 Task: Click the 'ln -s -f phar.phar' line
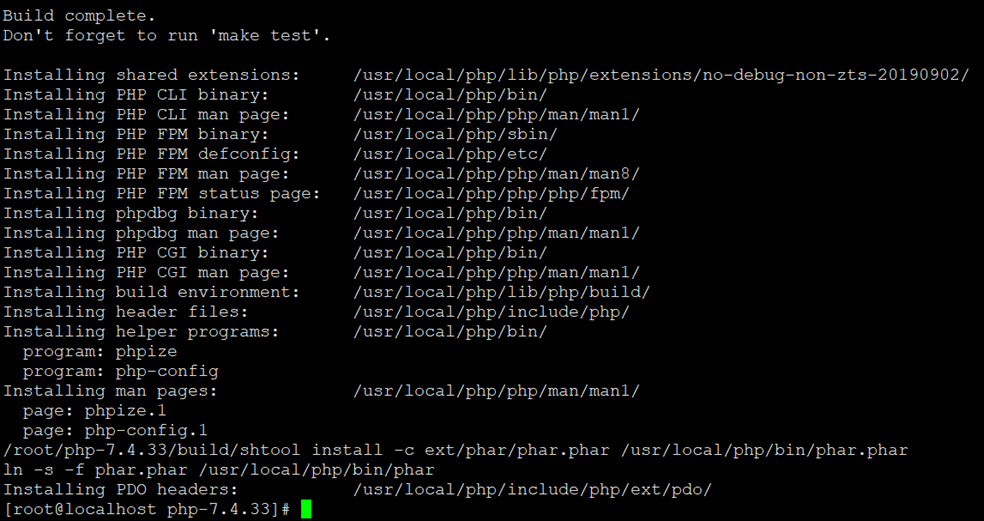[218, 470]
